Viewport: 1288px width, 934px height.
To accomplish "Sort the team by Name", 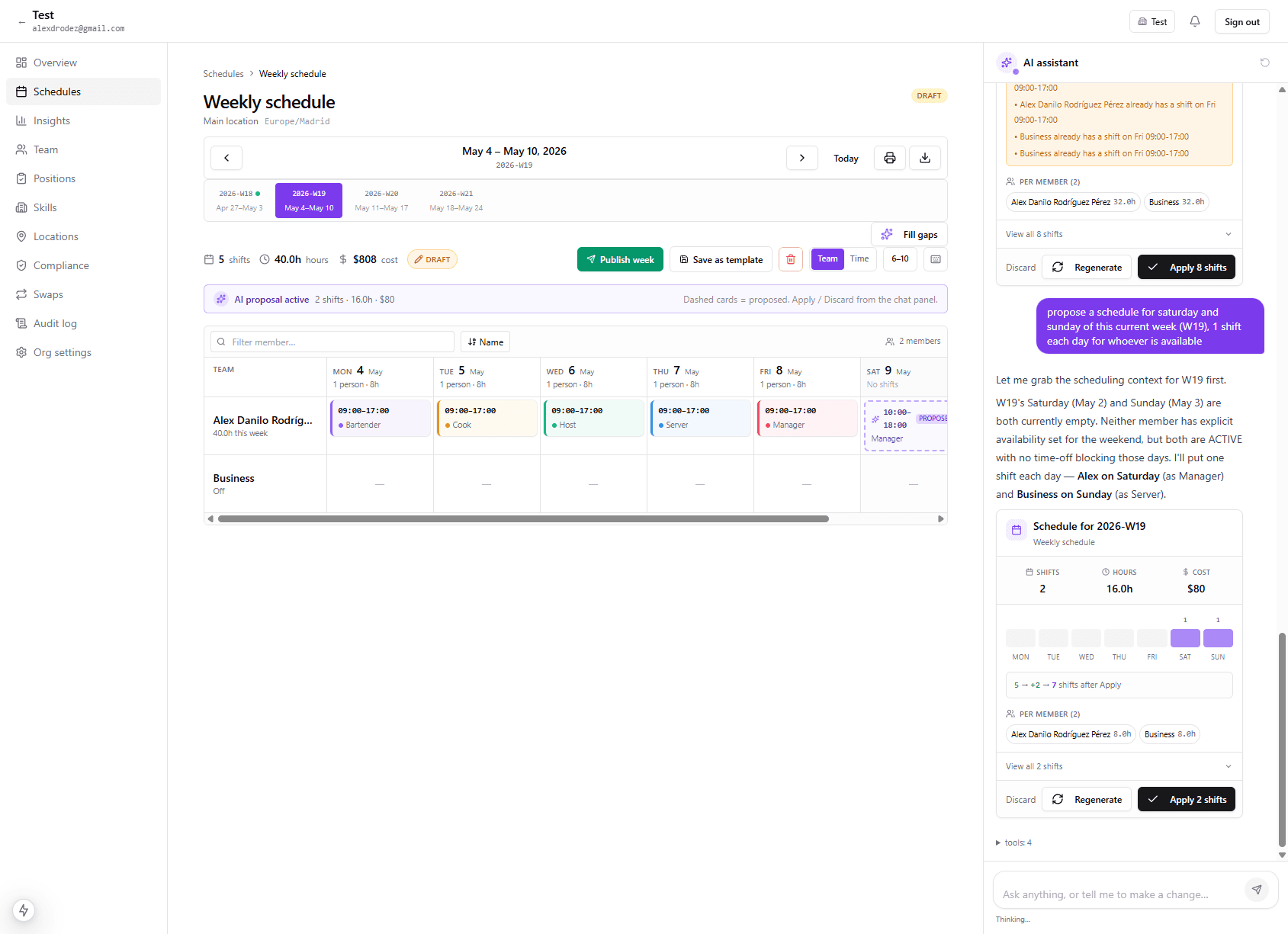I will click(485, 342).
